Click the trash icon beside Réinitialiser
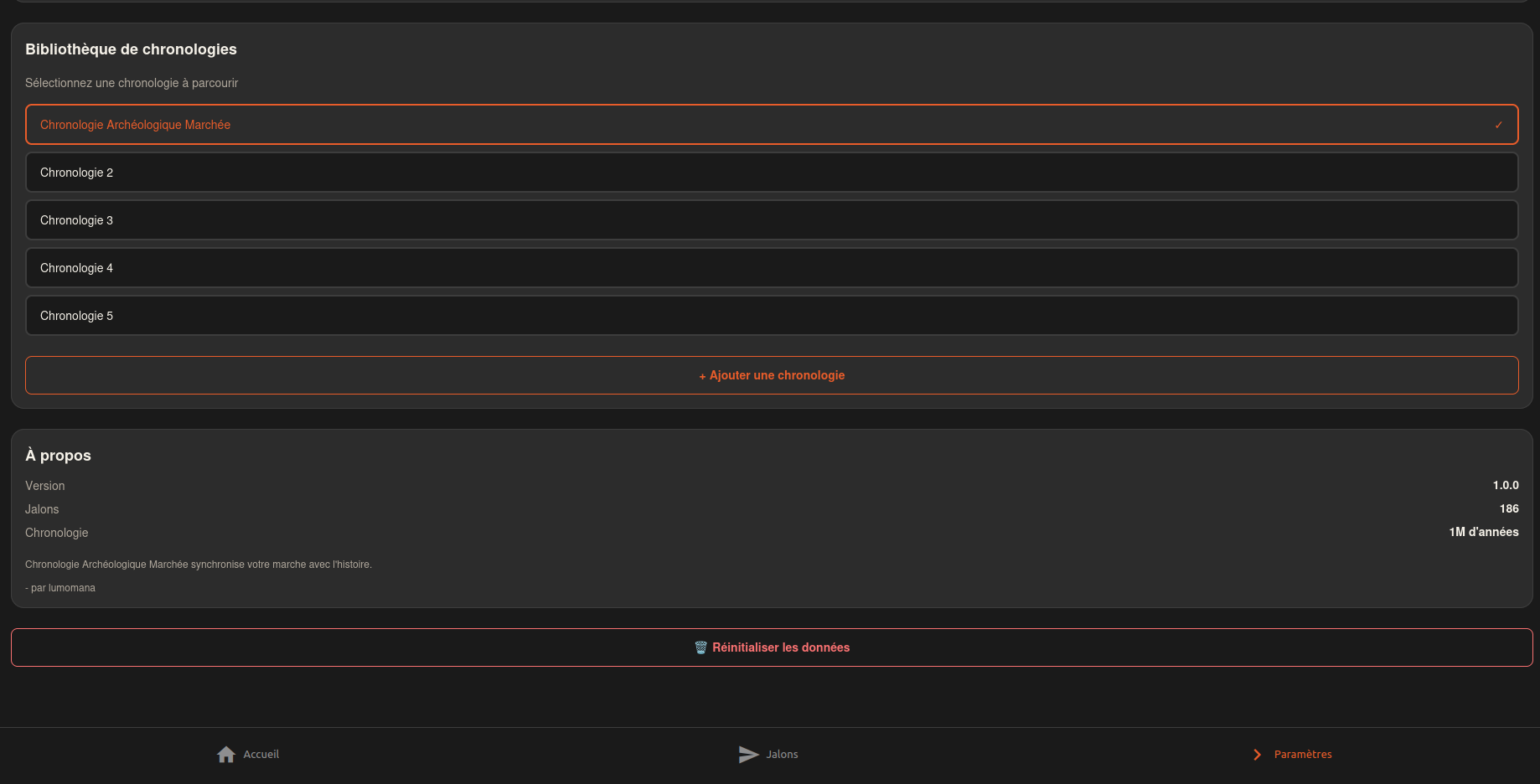Screen dimensions: 1540x784 (700, 647)
